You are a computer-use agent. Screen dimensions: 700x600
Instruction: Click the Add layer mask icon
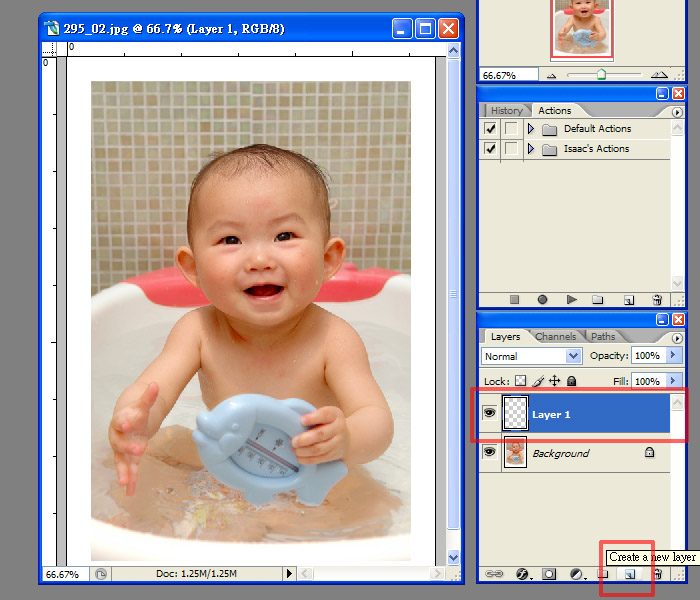[x=549, y=574]
